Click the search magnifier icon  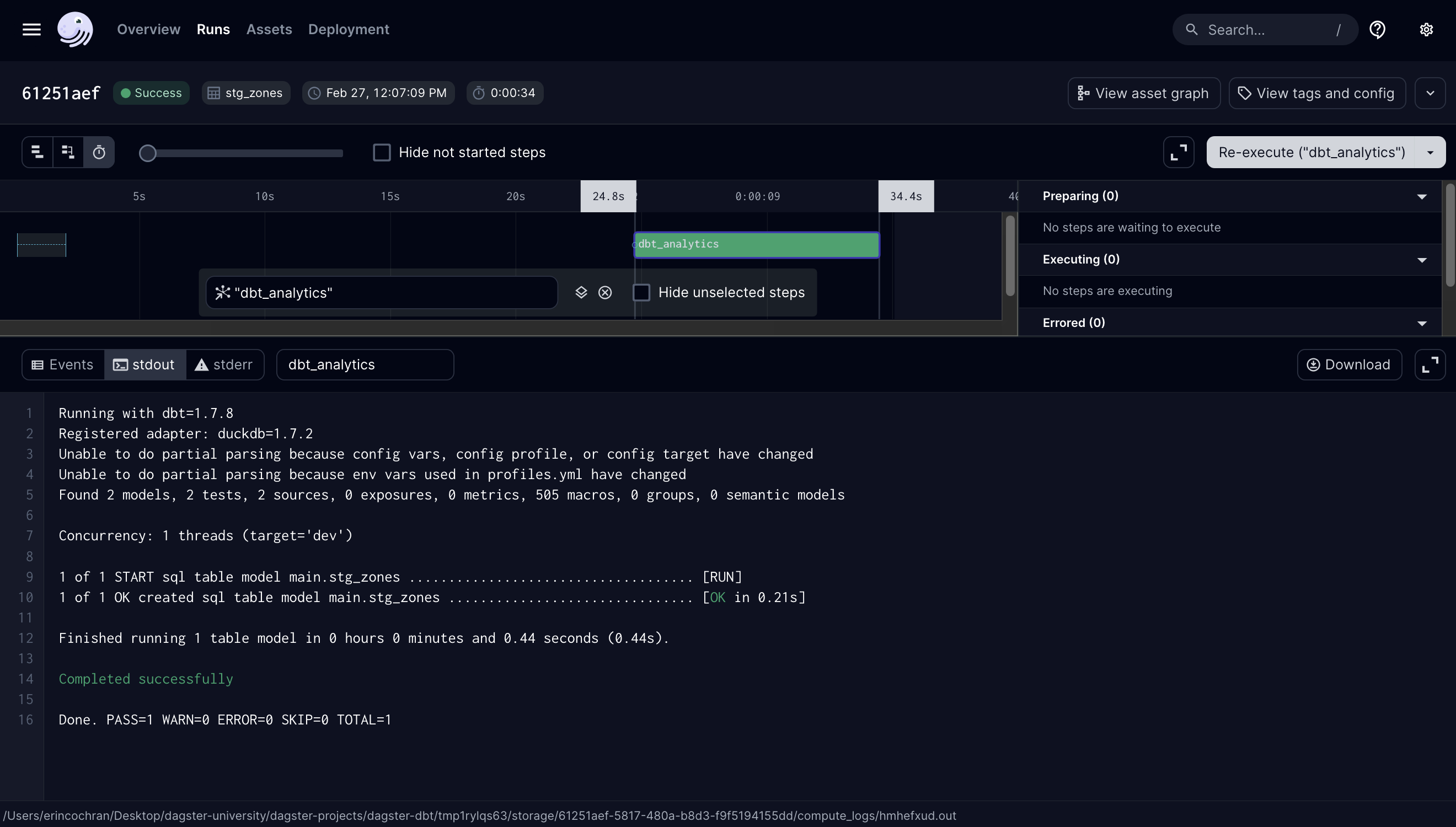pyautogui.click(x=1192, y=30)
